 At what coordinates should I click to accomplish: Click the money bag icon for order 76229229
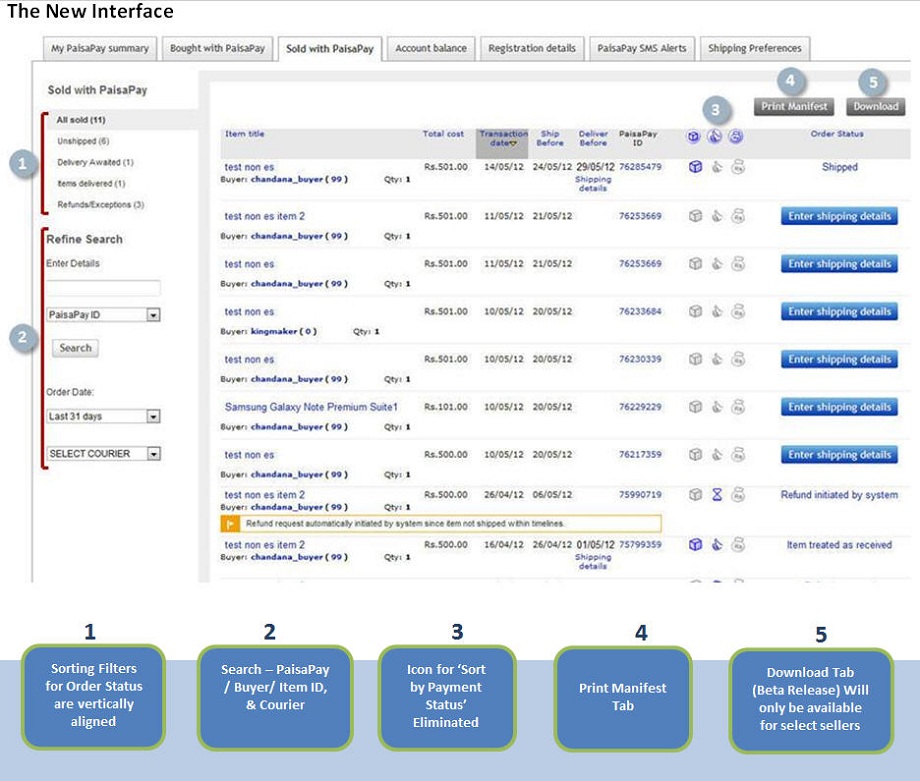[738, 407]
